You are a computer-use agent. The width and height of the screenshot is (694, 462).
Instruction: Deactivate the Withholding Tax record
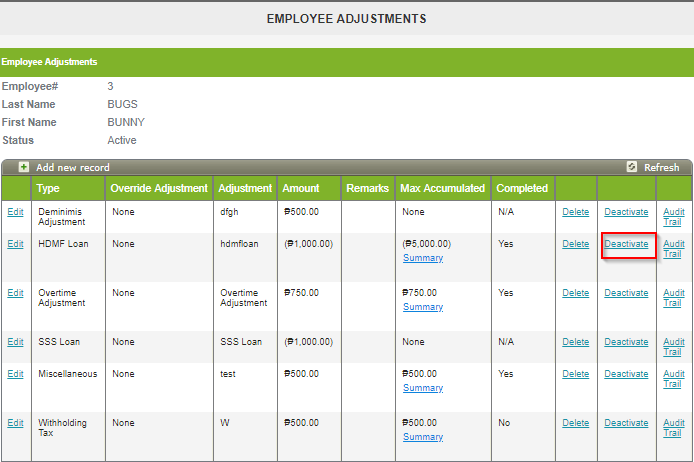[x=626, y=423]
